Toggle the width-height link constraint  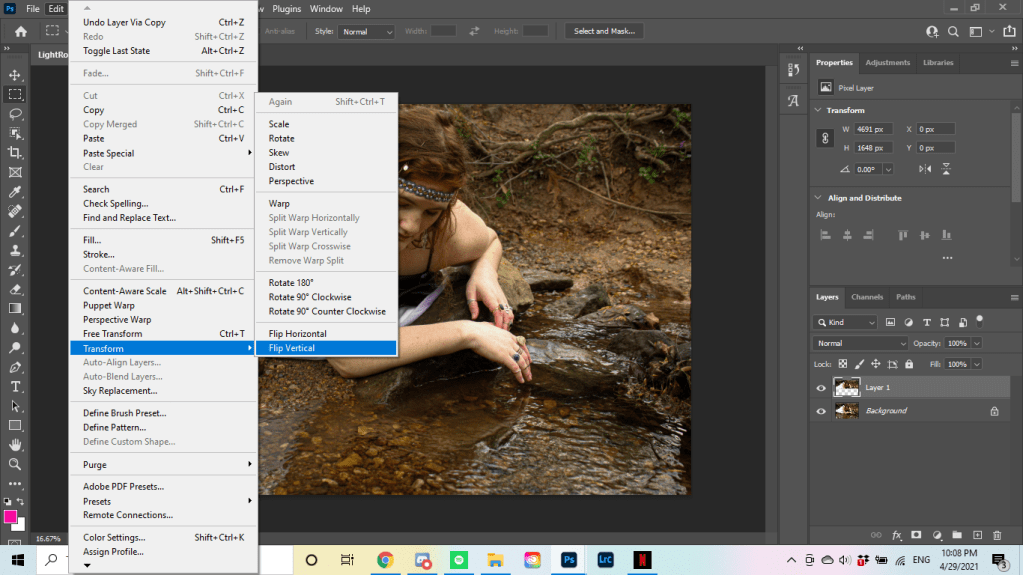point(825,139)
